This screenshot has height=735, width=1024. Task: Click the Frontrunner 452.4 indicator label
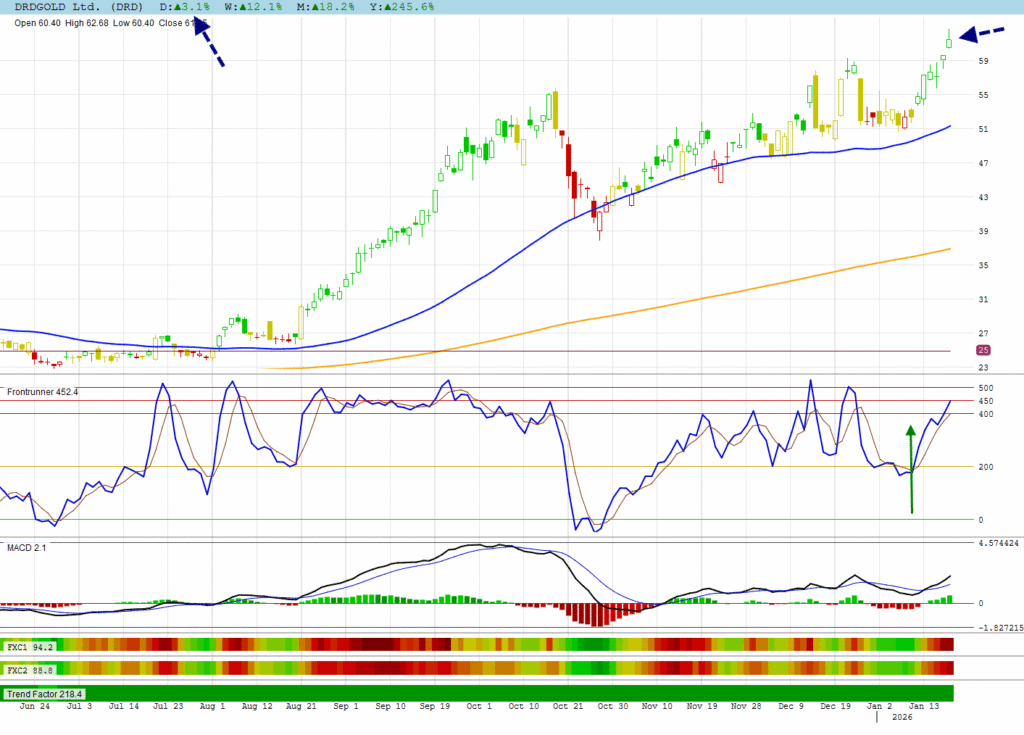point(42,392)
